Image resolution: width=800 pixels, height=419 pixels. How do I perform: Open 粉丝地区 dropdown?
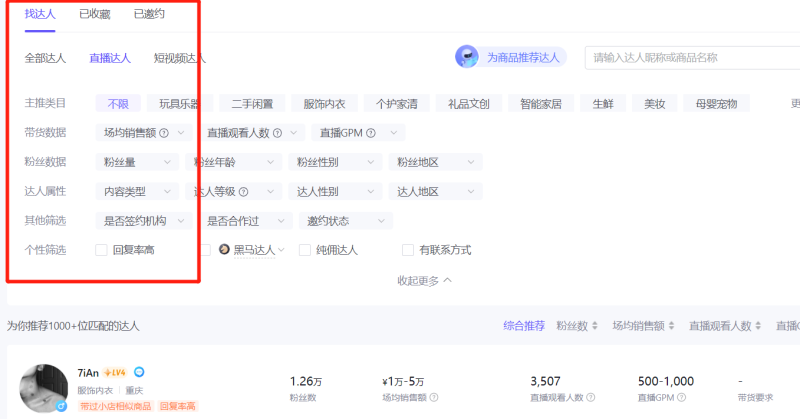tap(435, 162)
